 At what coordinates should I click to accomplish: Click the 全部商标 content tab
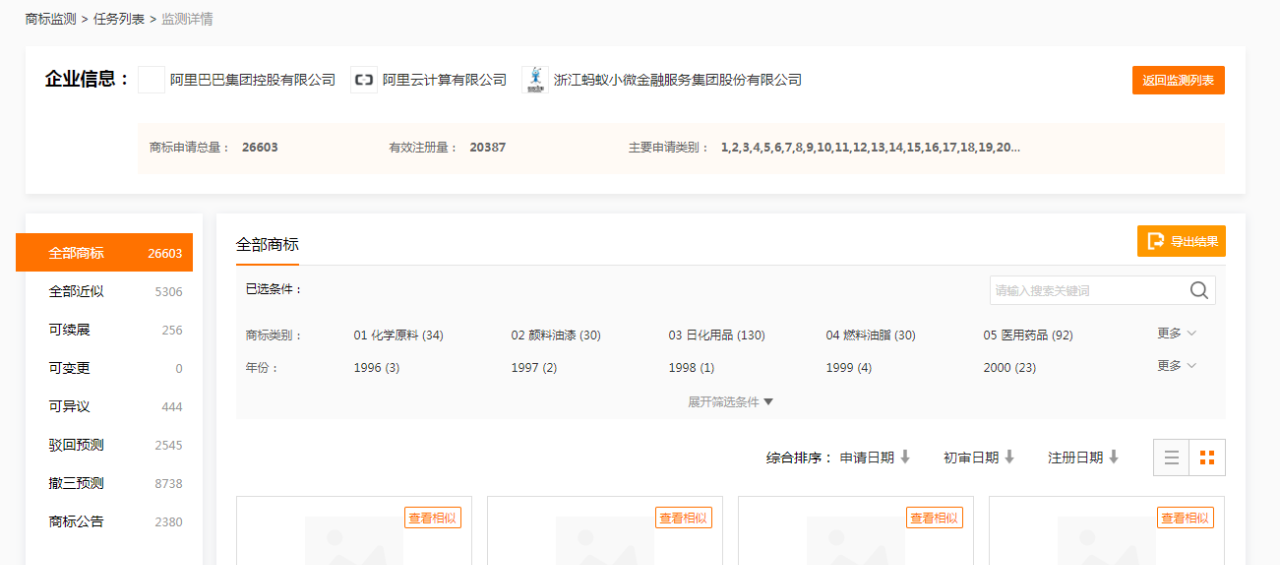(267, 244)
